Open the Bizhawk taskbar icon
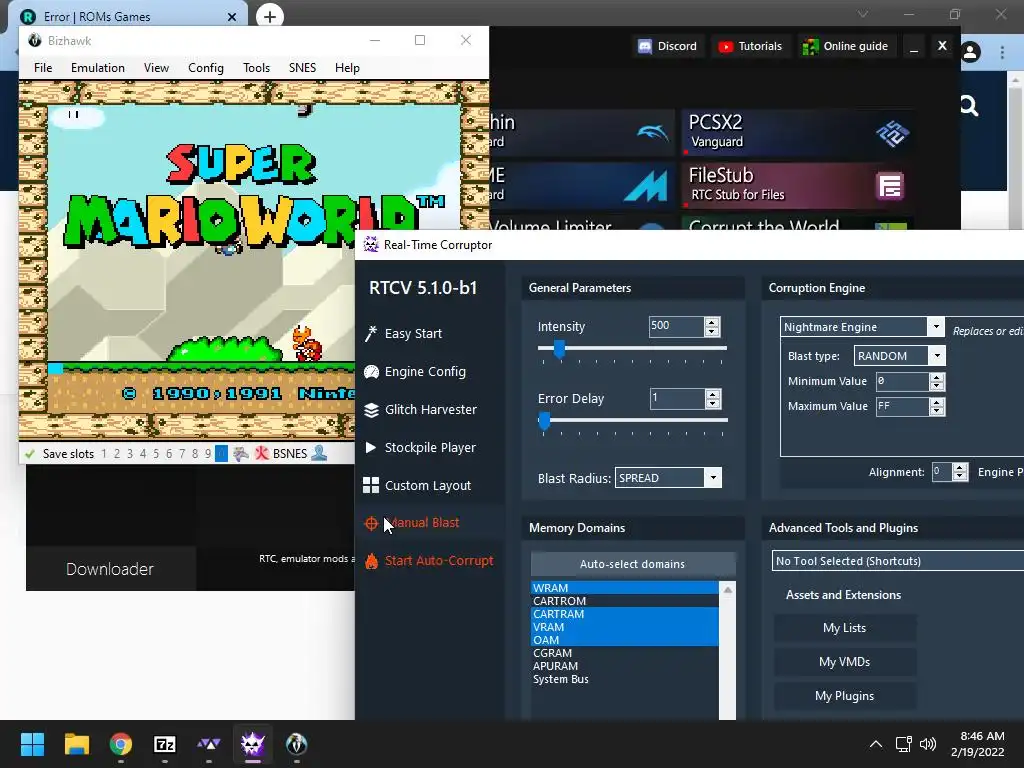1024x768 pixels. pos(296,744)
